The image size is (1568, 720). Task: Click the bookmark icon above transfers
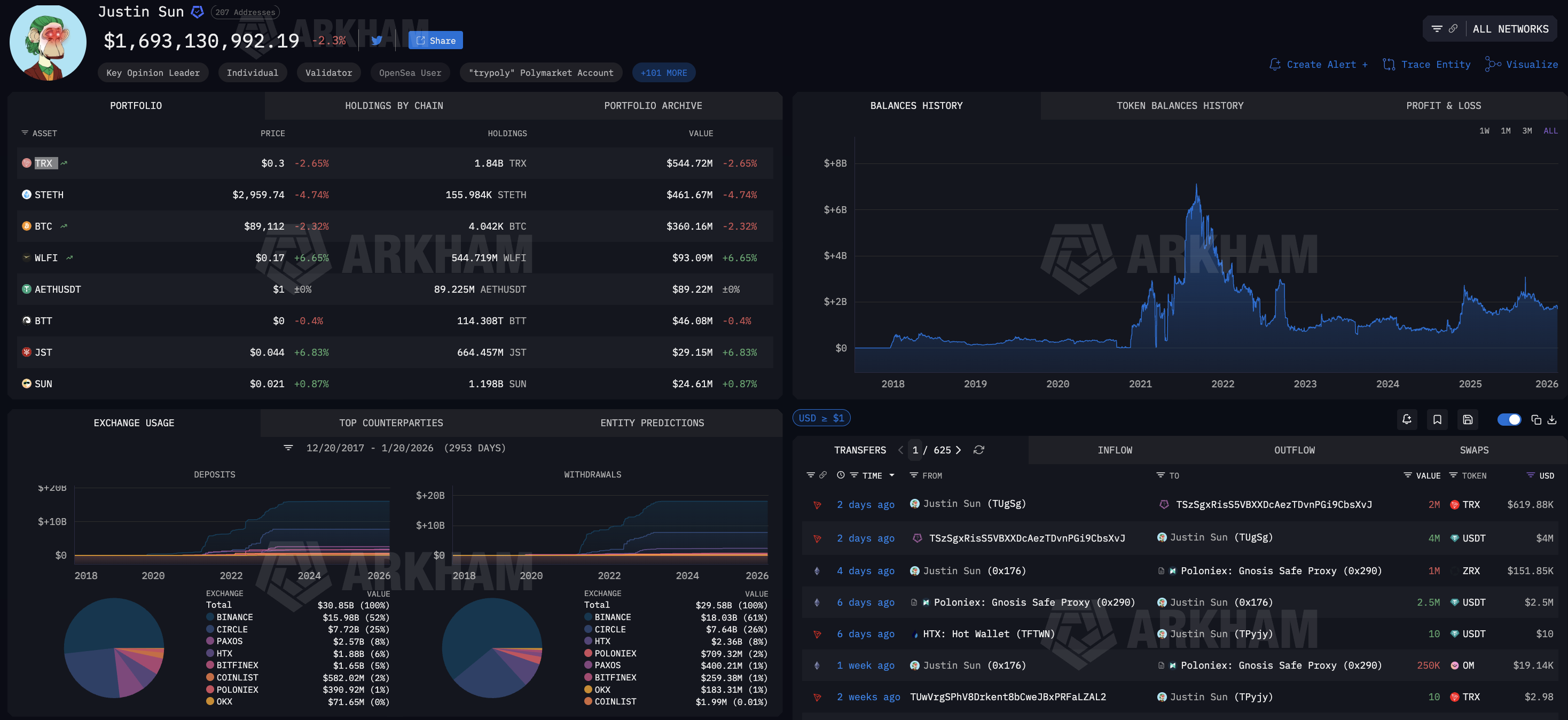click(1437, 419)
